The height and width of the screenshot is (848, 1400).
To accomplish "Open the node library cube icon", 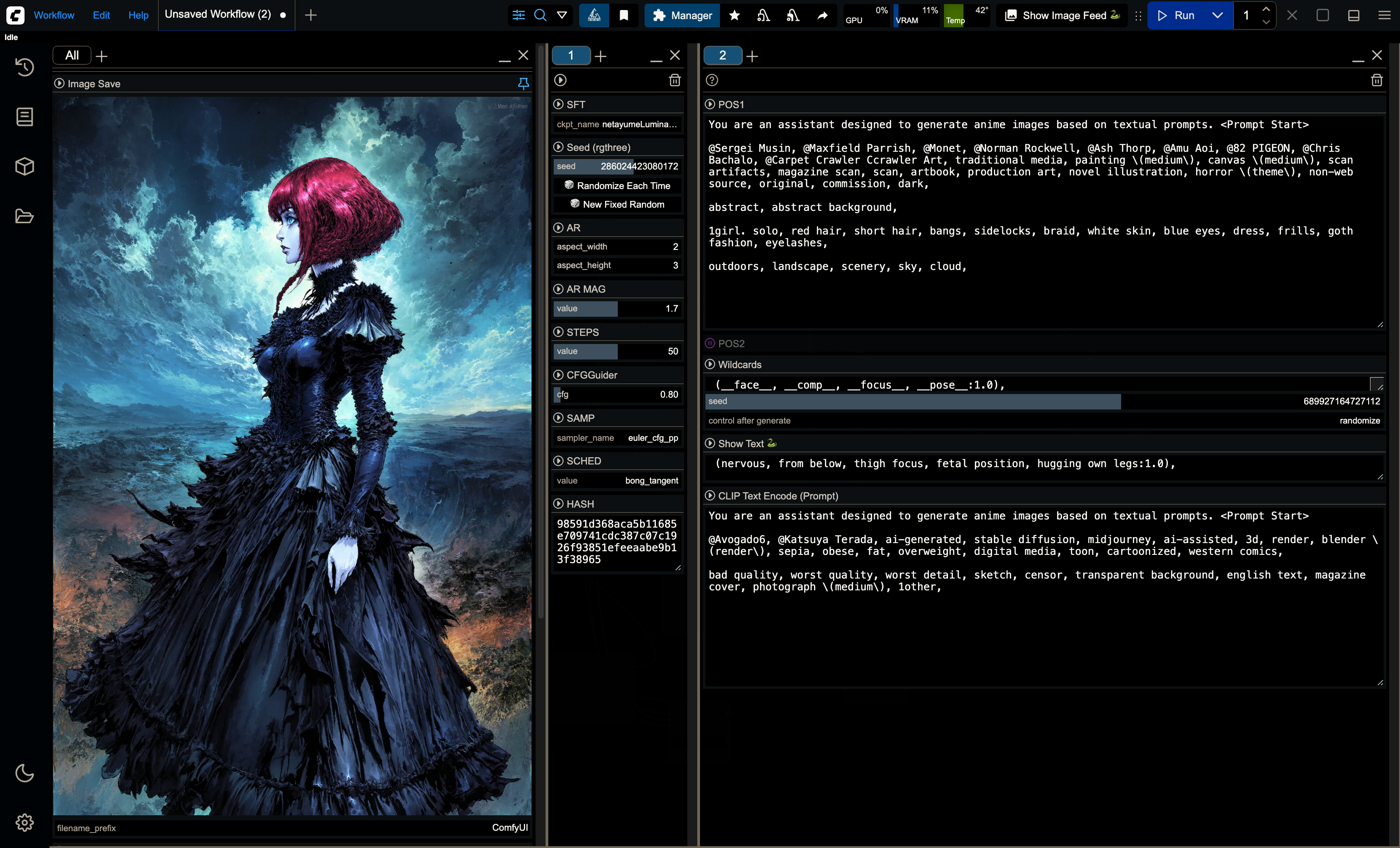I will pyautogui.click(x=25, y=166).
